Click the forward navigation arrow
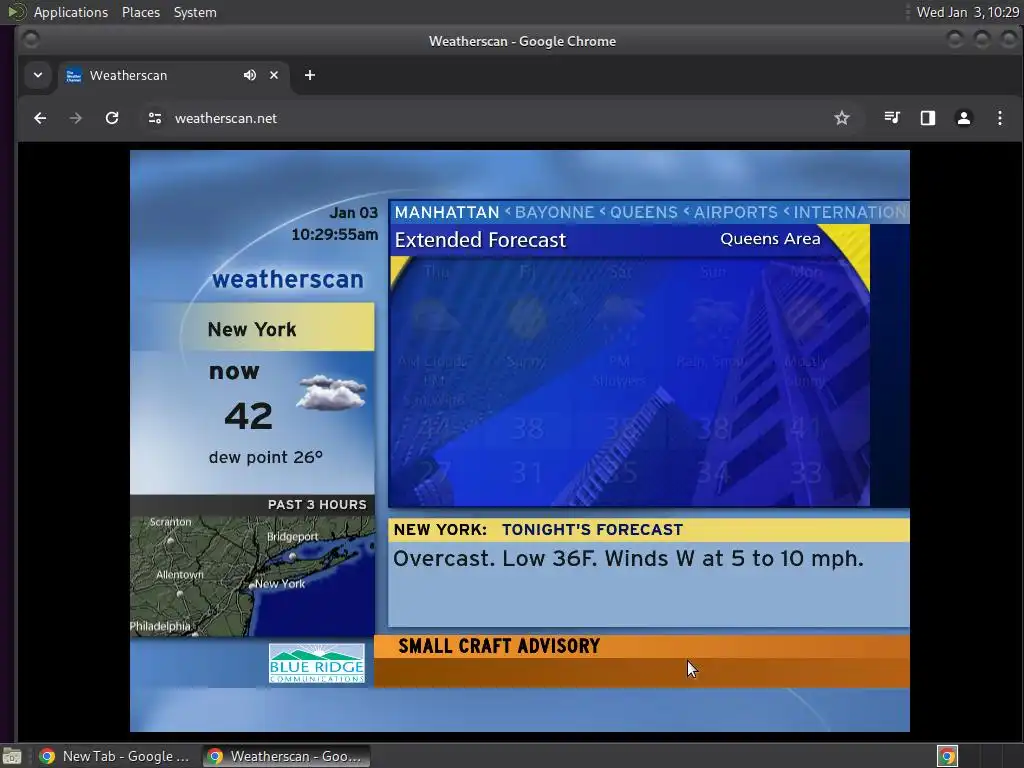Screen dimensions: 1024x768 76,118
